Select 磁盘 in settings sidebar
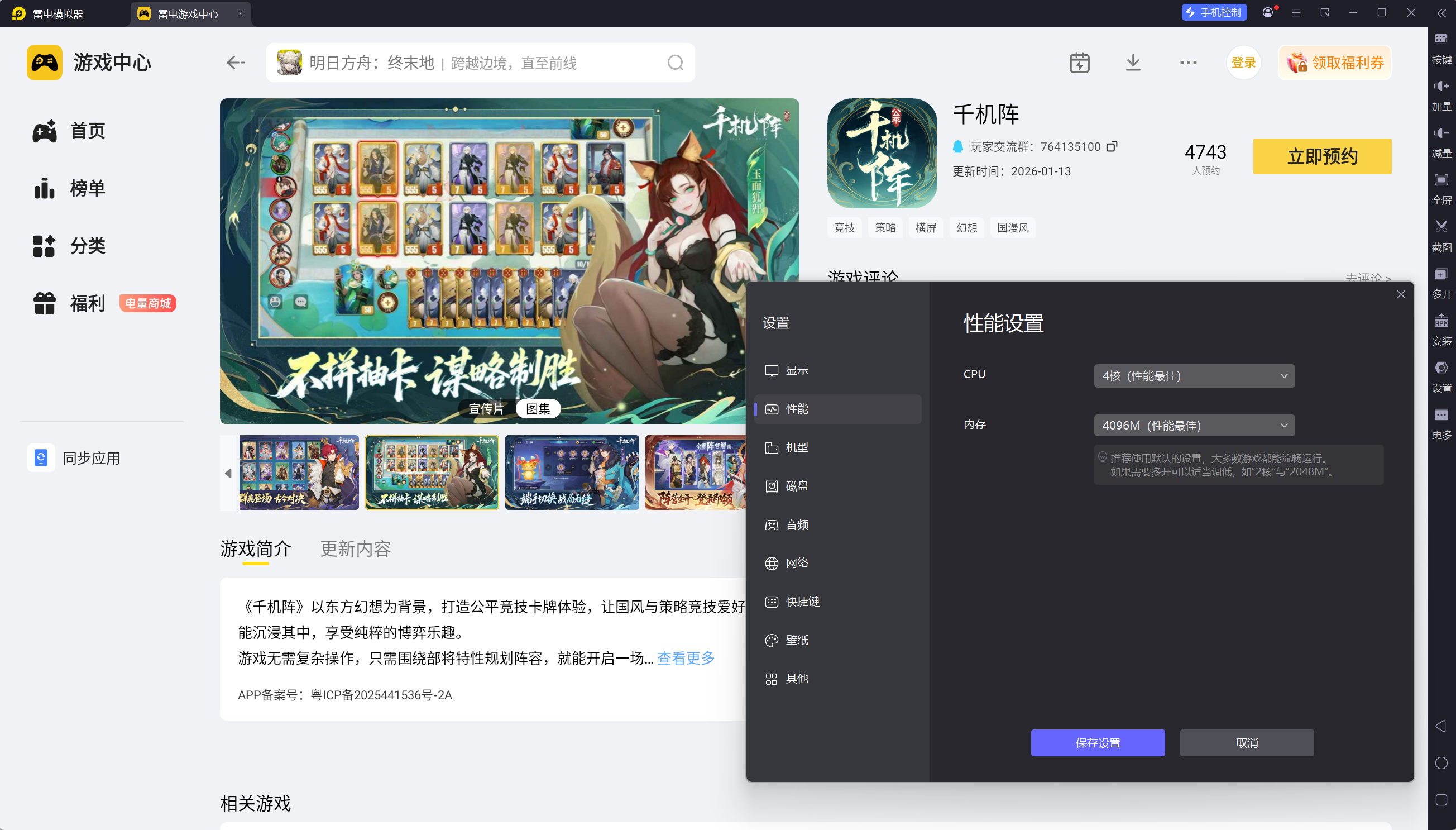1456x830 pixels. click(796, 486)
